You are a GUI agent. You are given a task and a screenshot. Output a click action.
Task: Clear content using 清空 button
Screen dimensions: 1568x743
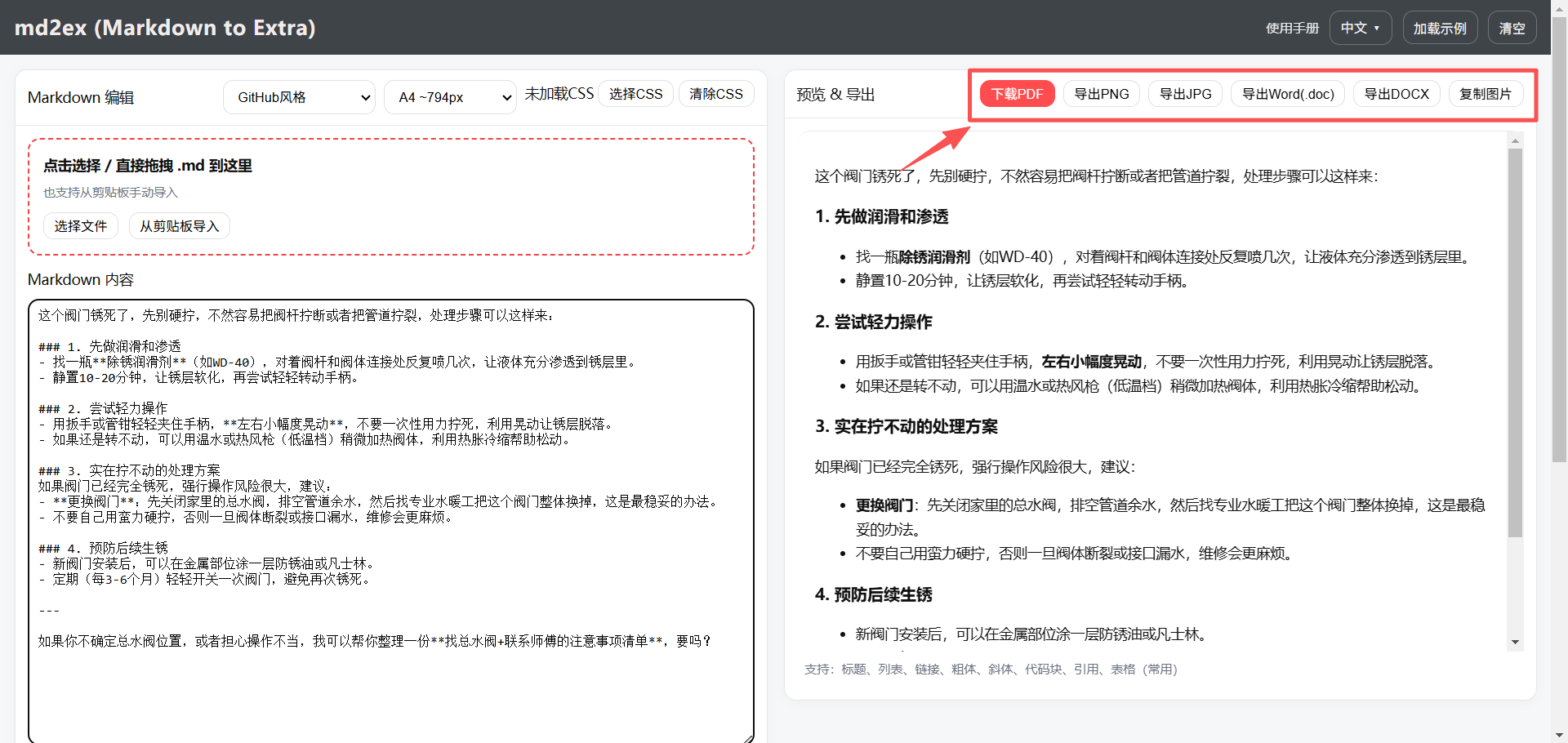coord(1512,28)
